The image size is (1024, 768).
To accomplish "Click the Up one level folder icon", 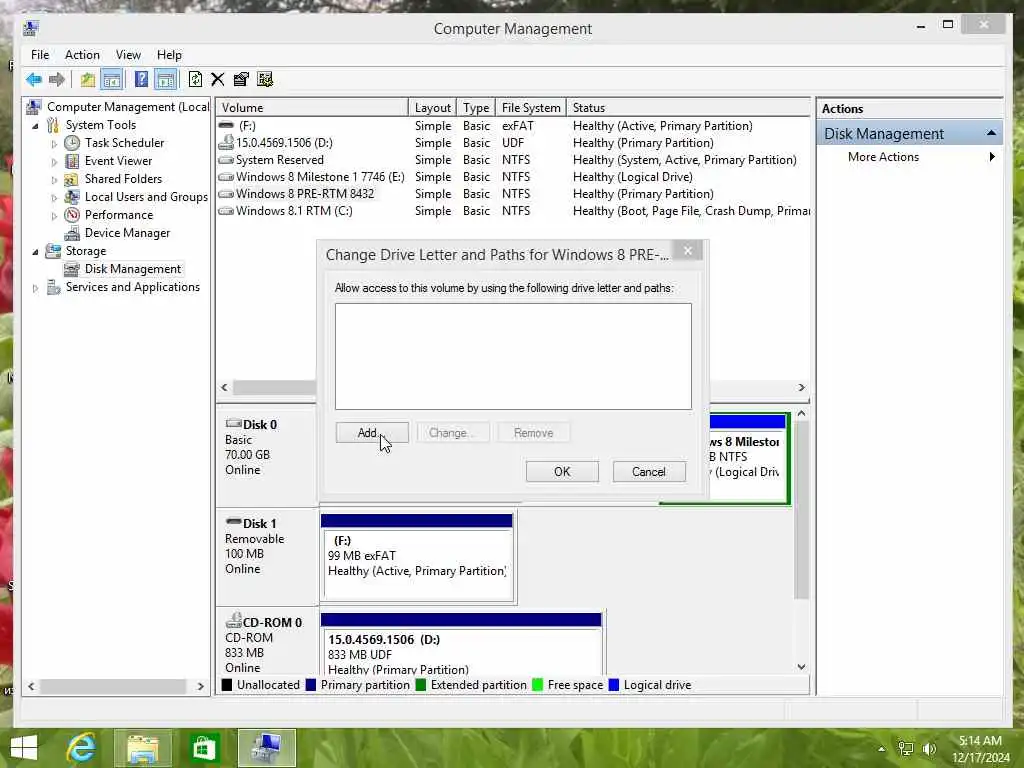I will pos(88,80).
